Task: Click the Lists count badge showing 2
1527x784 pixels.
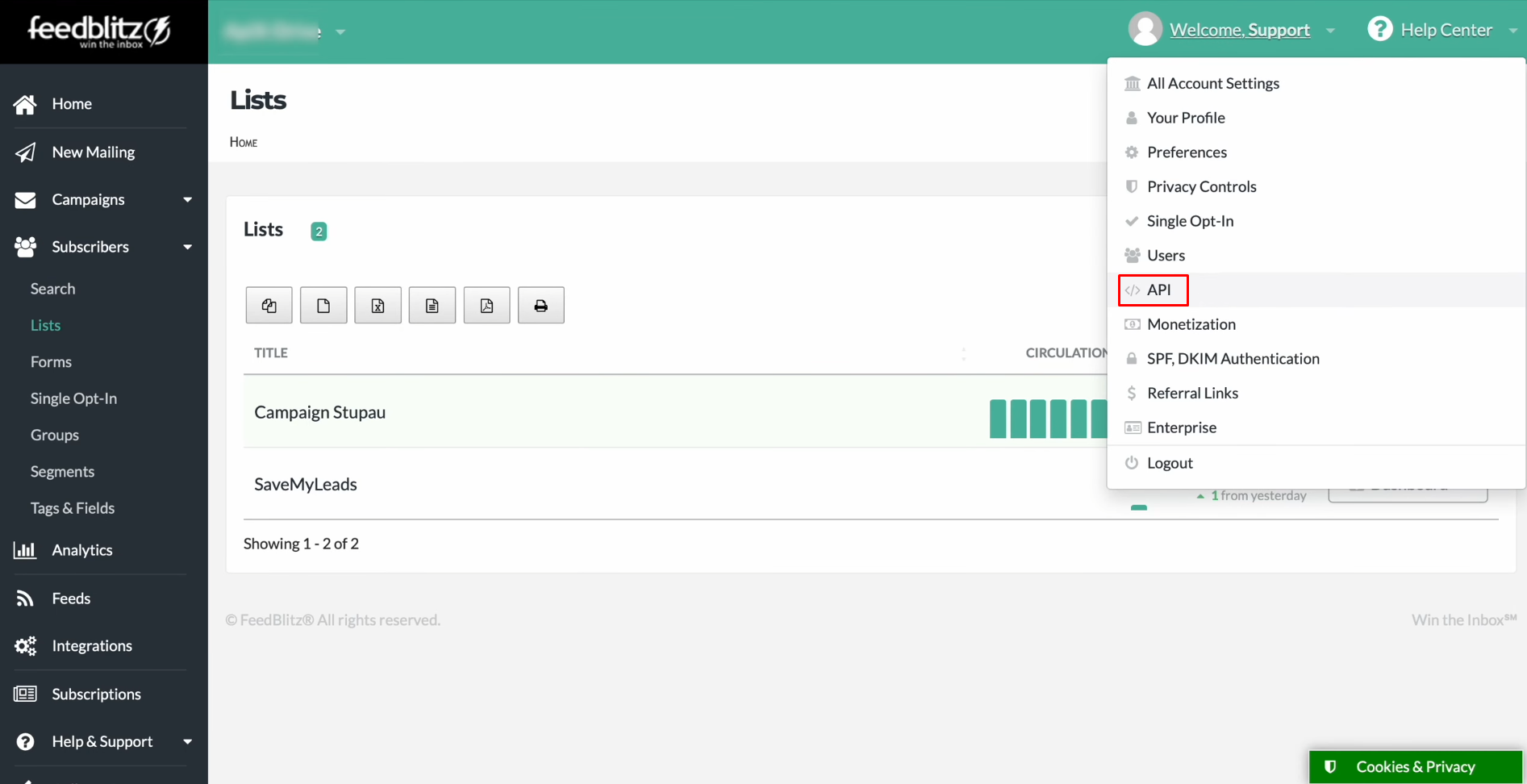Action: click(x=319, y=231)
